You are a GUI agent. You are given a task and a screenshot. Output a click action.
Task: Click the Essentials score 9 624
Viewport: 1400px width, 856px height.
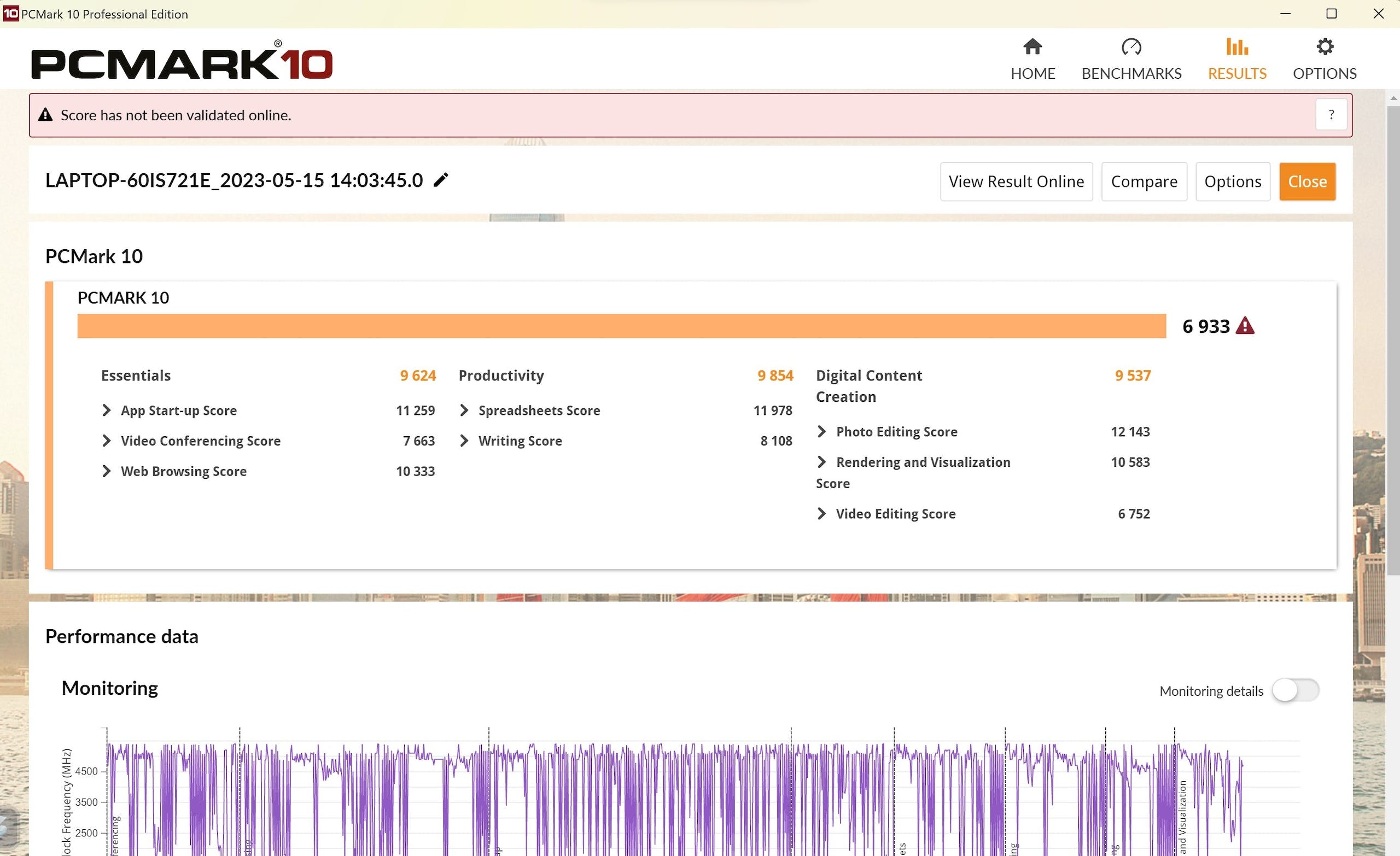pyautogui.click(x=418, y=376)
